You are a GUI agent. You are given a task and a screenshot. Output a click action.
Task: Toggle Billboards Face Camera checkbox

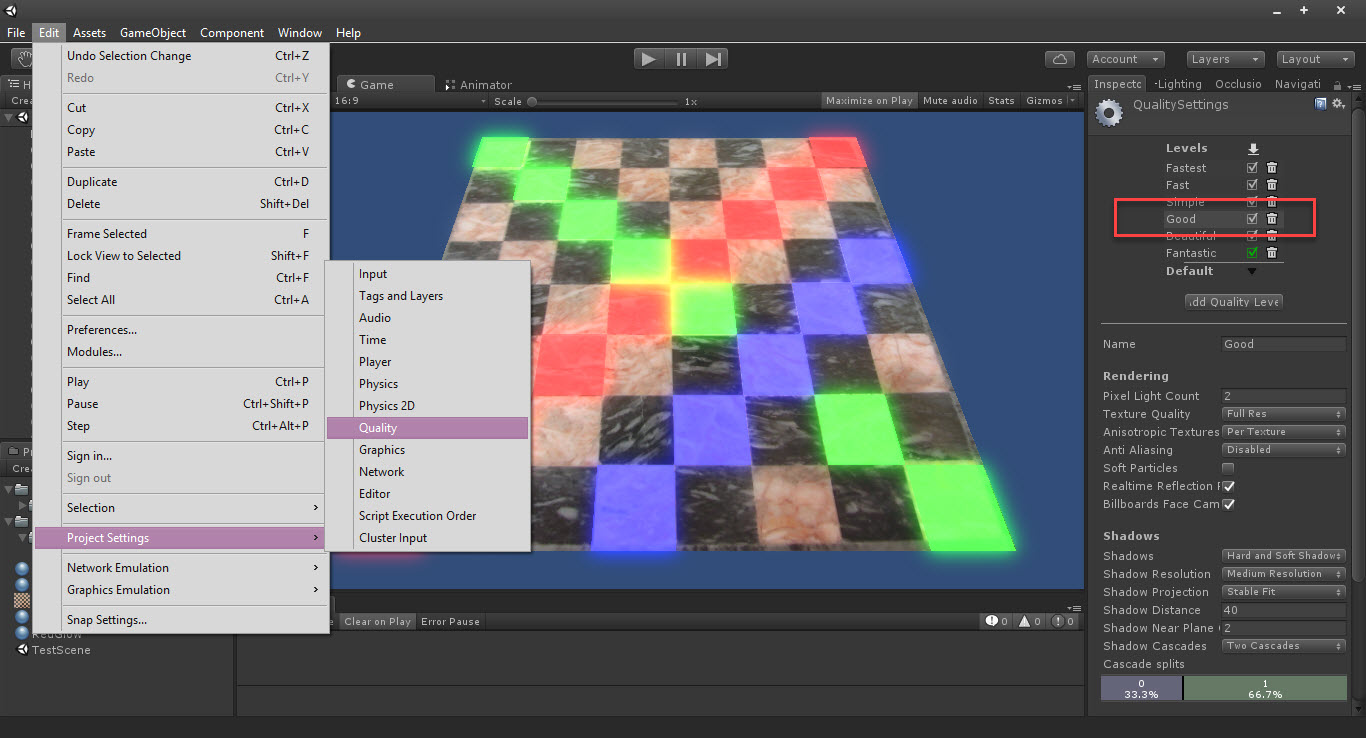[x=1228, y=504]
